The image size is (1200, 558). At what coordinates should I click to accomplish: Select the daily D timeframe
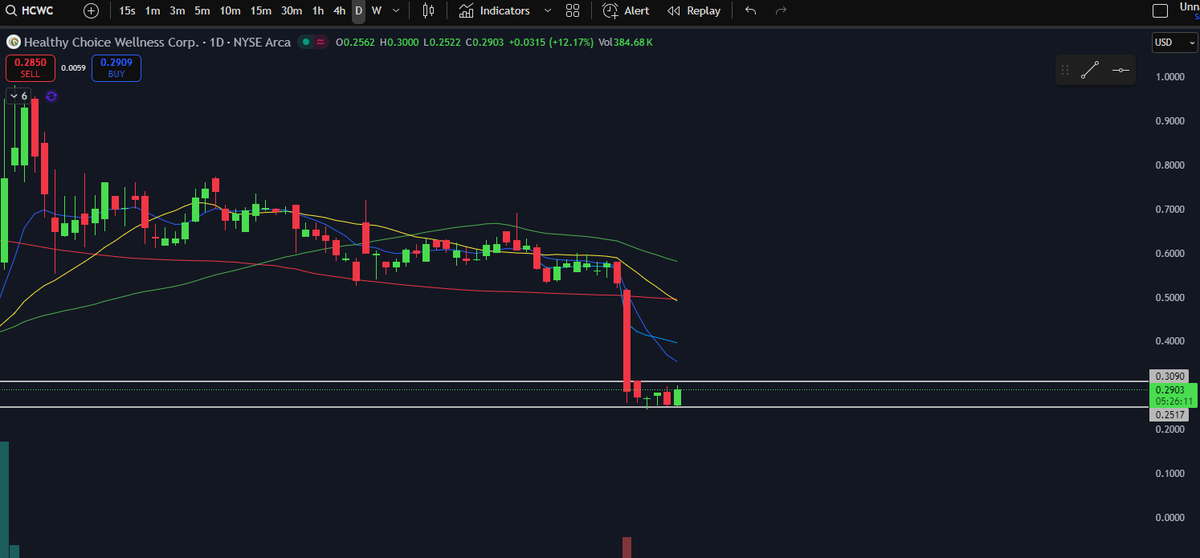pyautogui.click(x=358, y=11)
